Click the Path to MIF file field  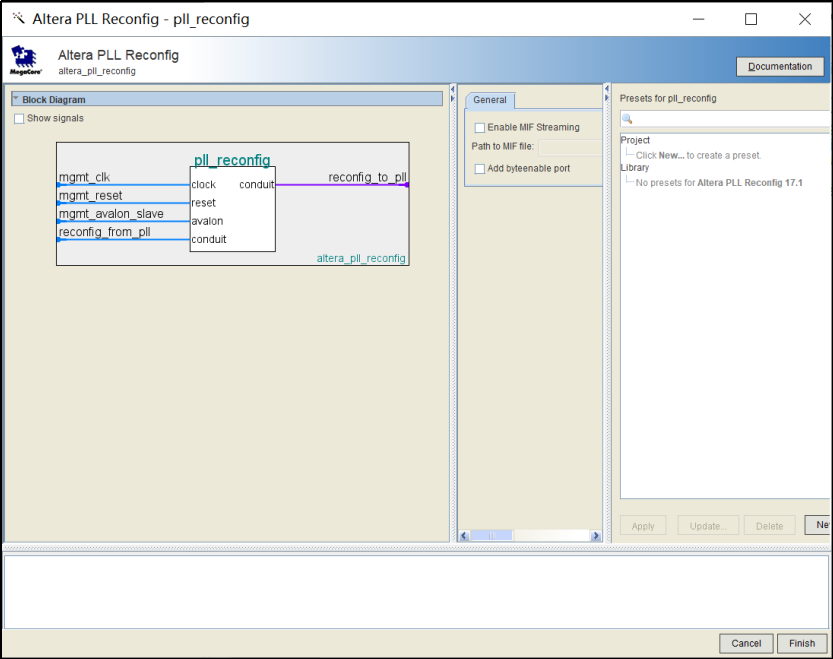[570, 147]
